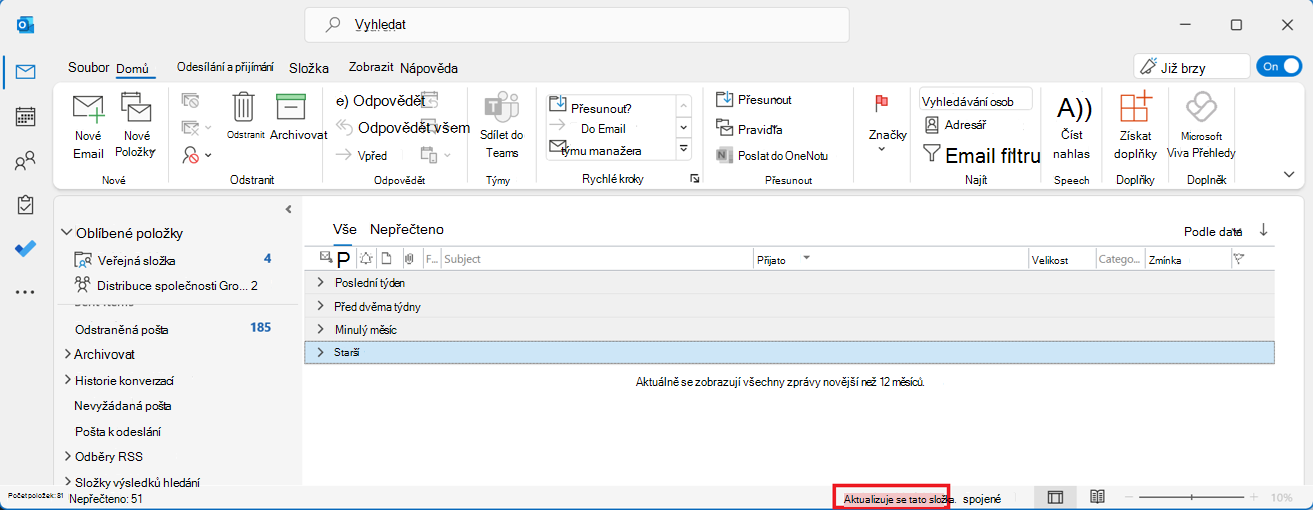
Task: Open the Přesunout move menu
Action: (754, 99)
